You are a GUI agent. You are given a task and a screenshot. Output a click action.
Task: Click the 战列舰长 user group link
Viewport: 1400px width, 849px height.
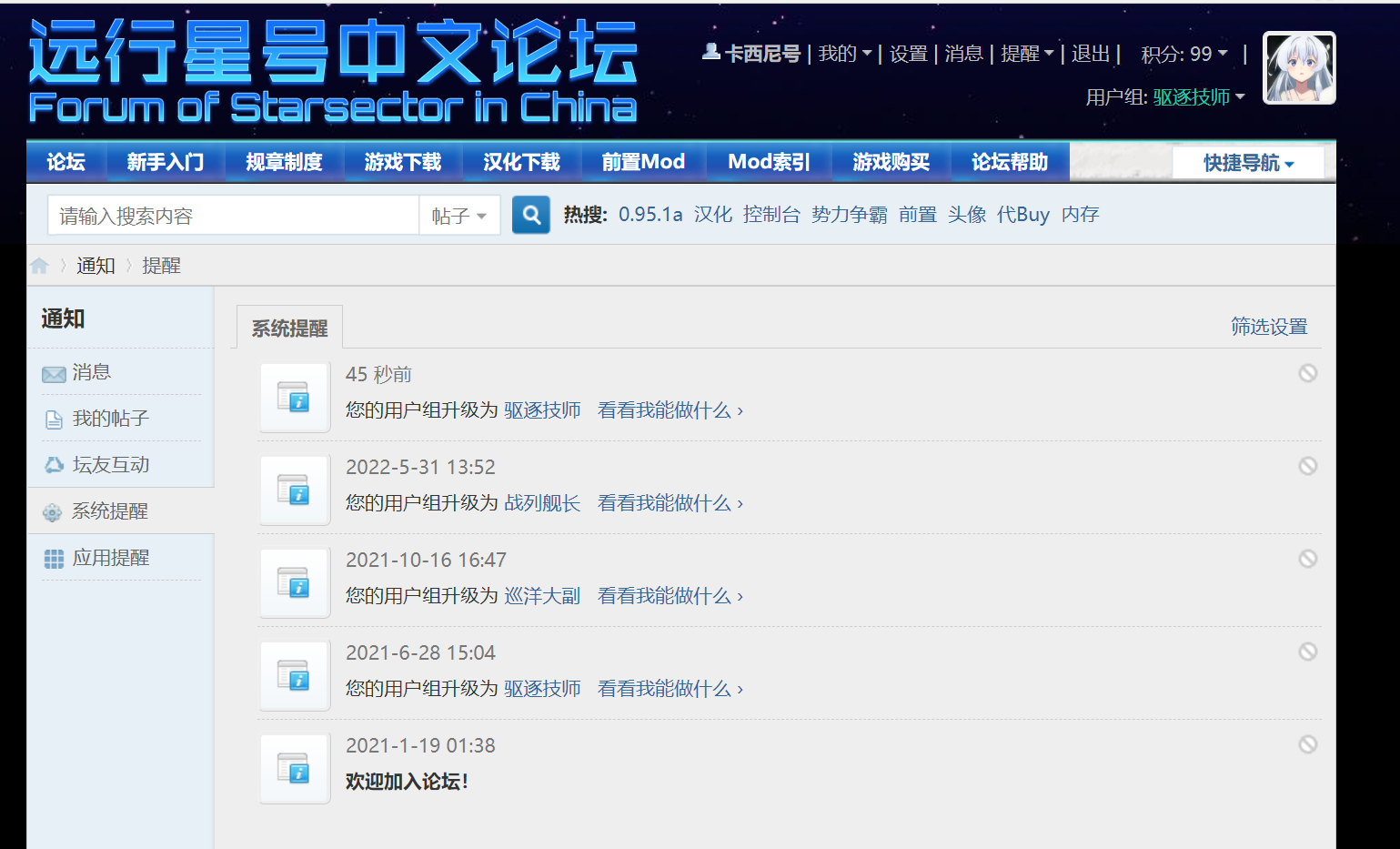click(542, 503)
